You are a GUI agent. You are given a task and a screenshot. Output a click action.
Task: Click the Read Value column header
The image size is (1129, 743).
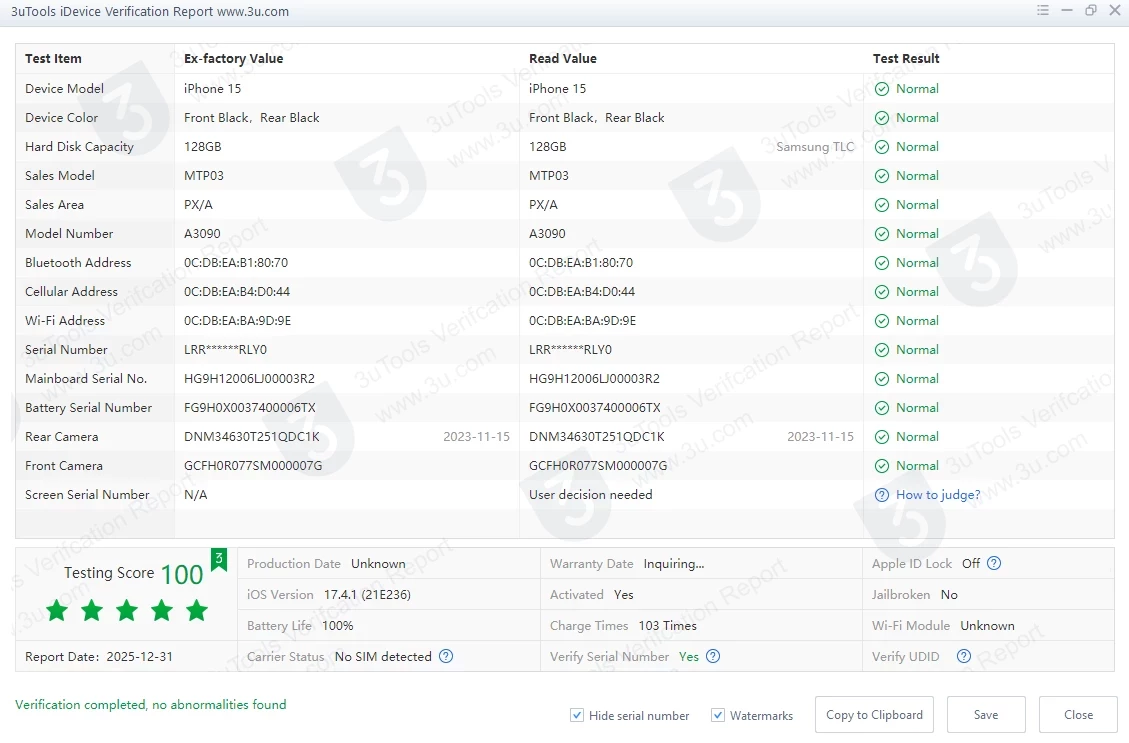click(562, 59)
